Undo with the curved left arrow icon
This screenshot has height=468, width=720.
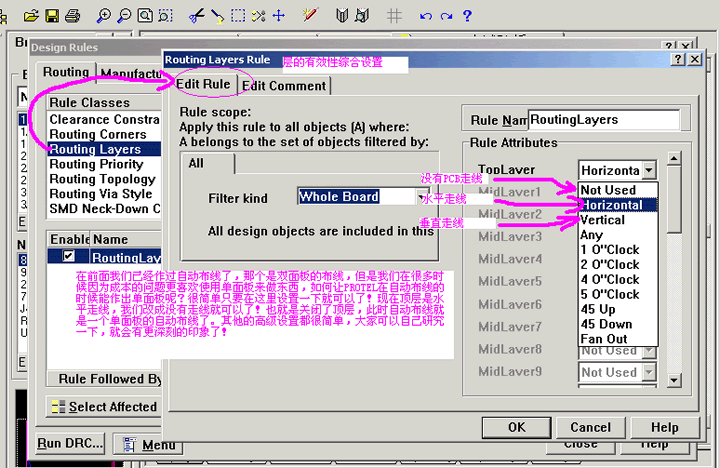[x=426, y=17]
